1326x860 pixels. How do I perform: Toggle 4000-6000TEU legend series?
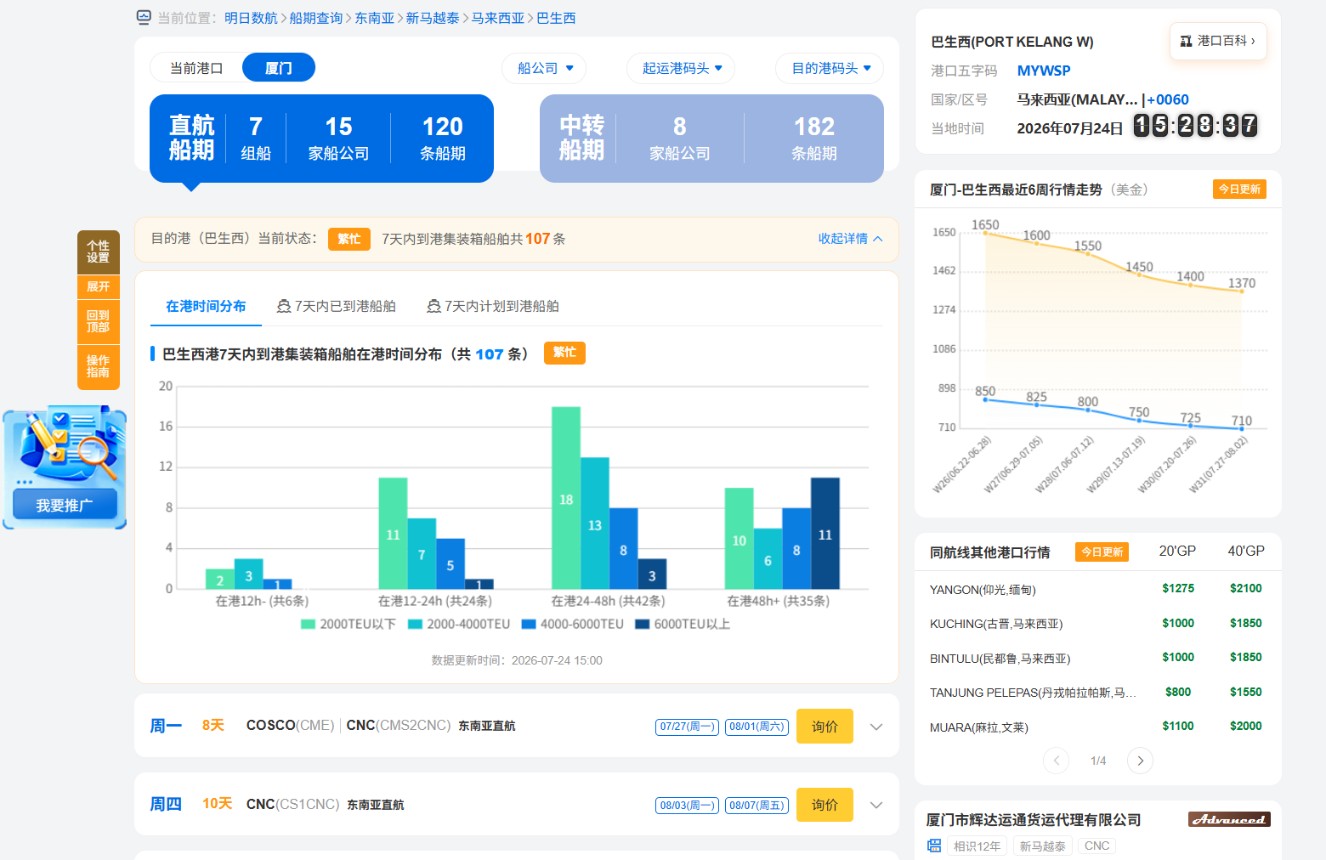[573, 624]
